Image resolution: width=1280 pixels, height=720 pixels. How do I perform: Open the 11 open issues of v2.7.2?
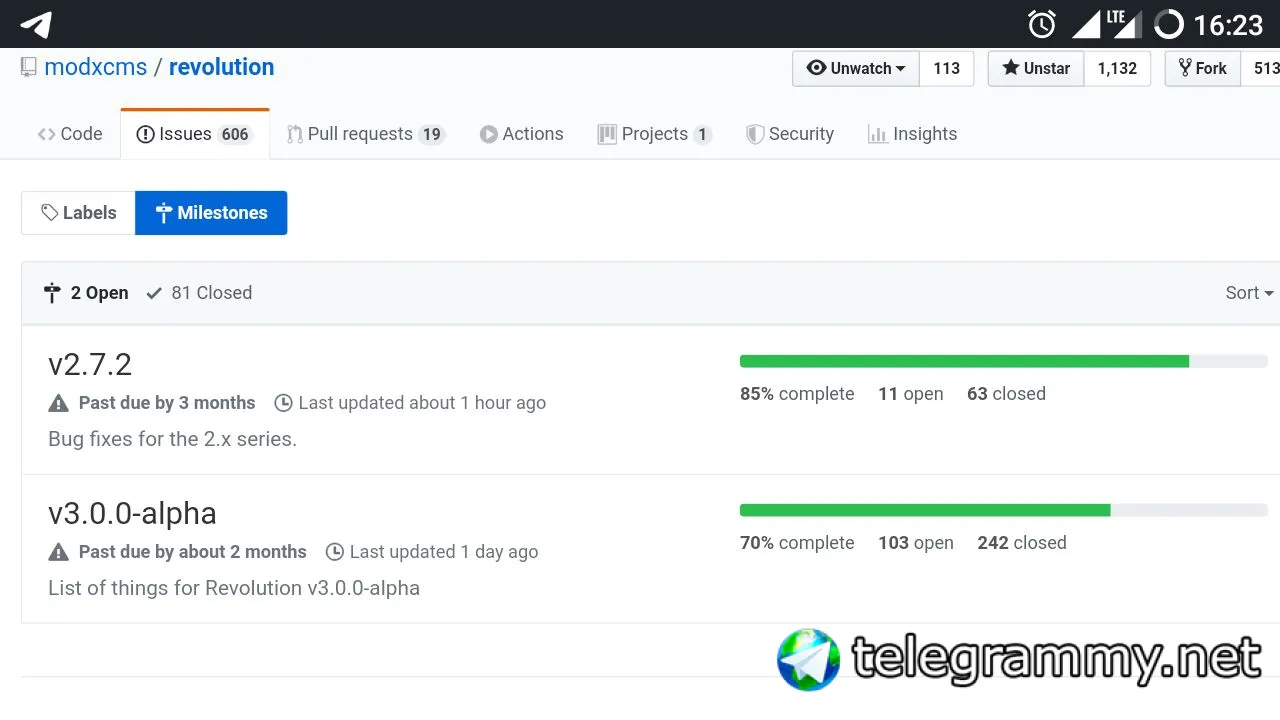(911, 394)
